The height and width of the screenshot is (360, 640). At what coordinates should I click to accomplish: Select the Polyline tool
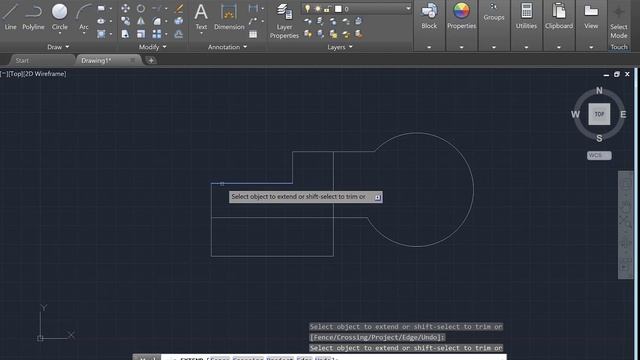pyautogui.click(x=33, y=17)
